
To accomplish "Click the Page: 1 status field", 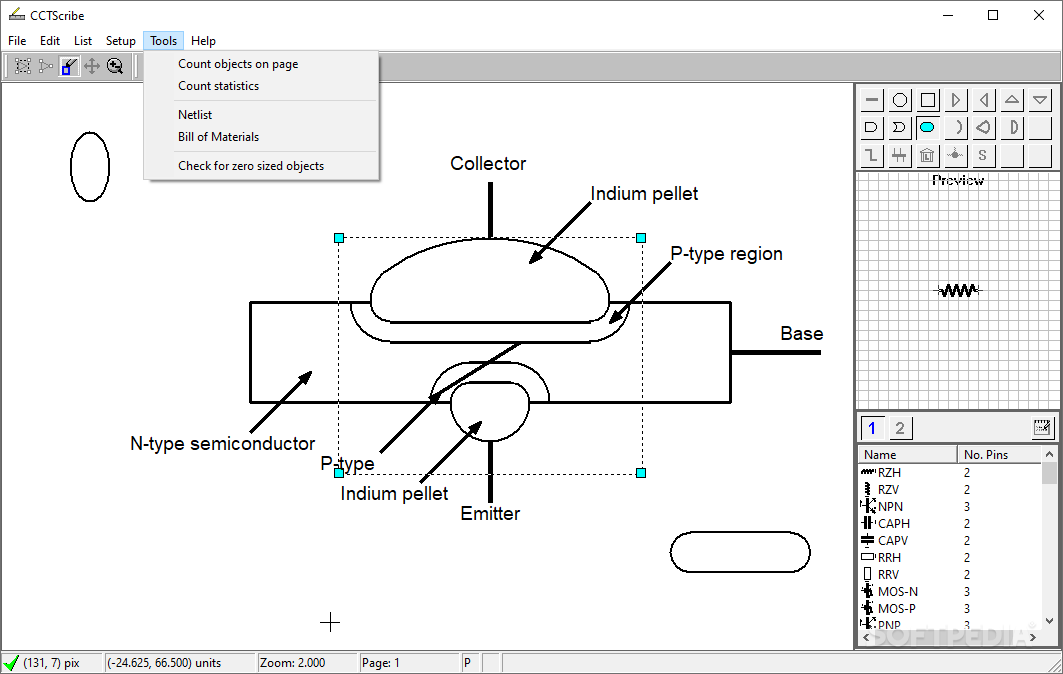I will [x=409, y=662].
